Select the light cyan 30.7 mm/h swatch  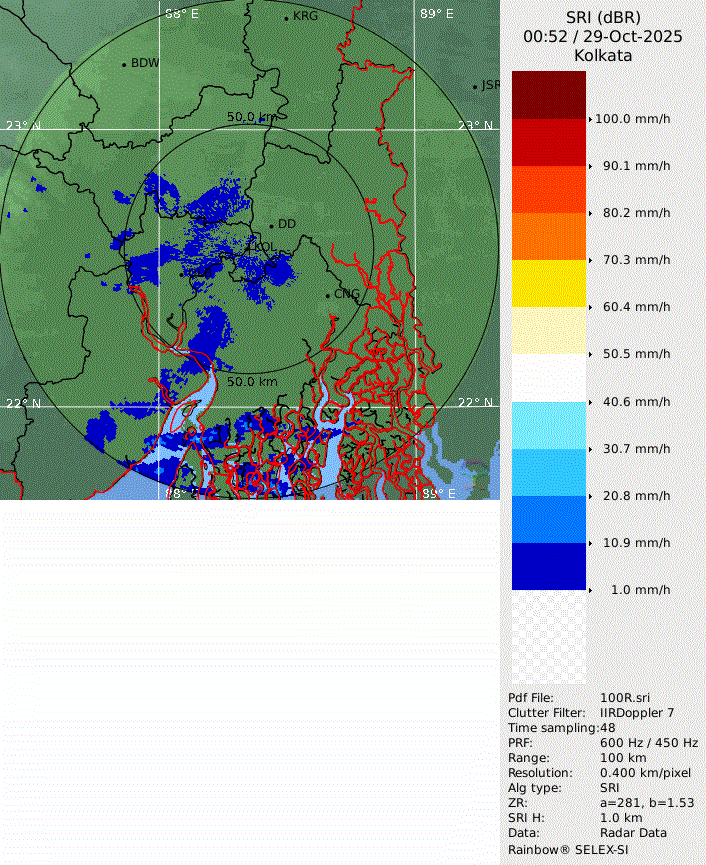548,425
